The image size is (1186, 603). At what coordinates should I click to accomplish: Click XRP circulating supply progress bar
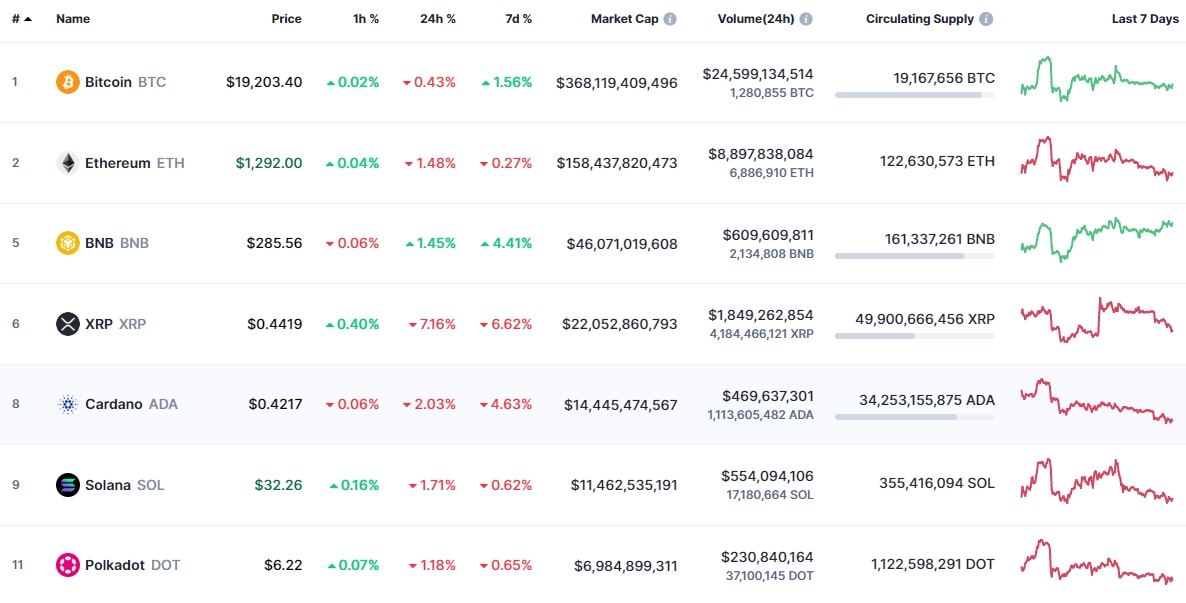point(914,336)
